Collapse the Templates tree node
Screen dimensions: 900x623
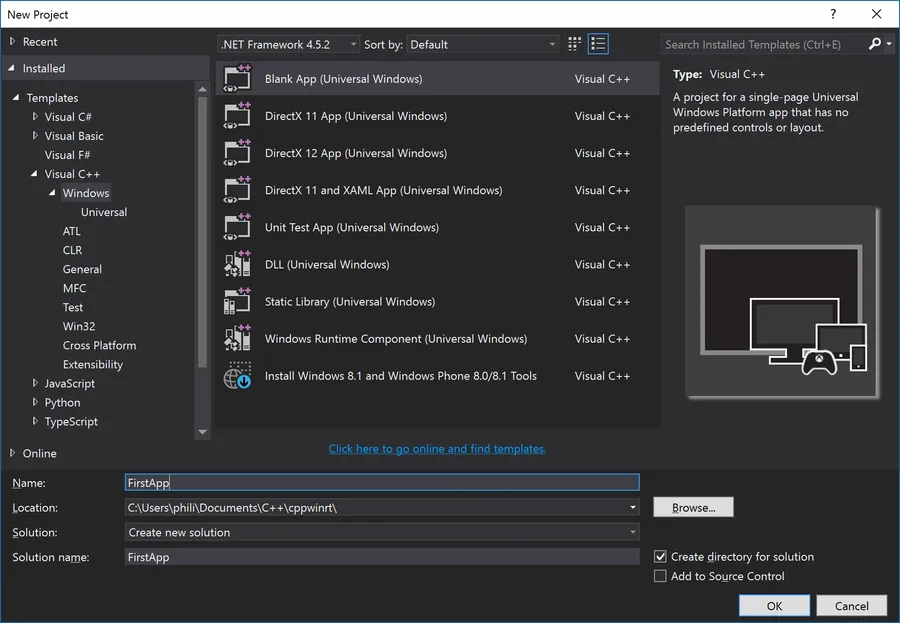tap(16, 98)
